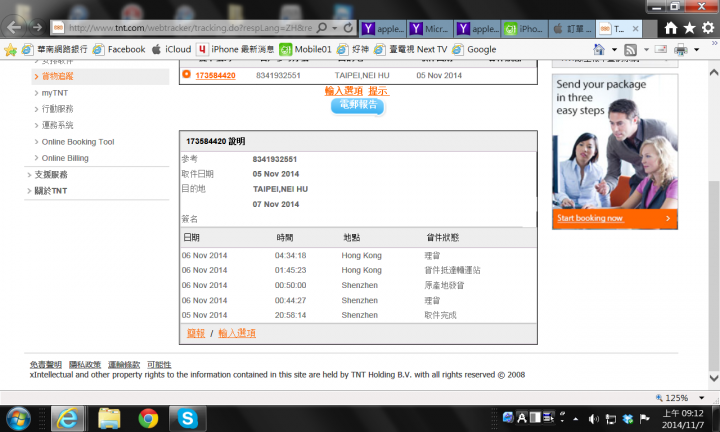Open the address bar autocomplete dropdown arrow
The image size is (720, 432).
[x=335, y=28]
